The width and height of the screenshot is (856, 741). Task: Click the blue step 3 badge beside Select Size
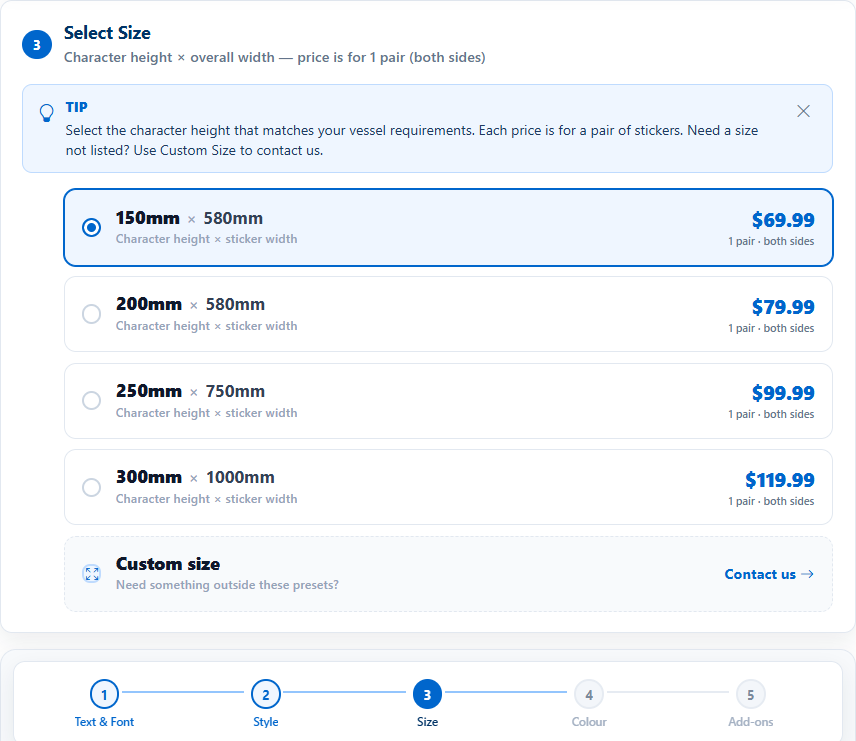coord(37,45)
